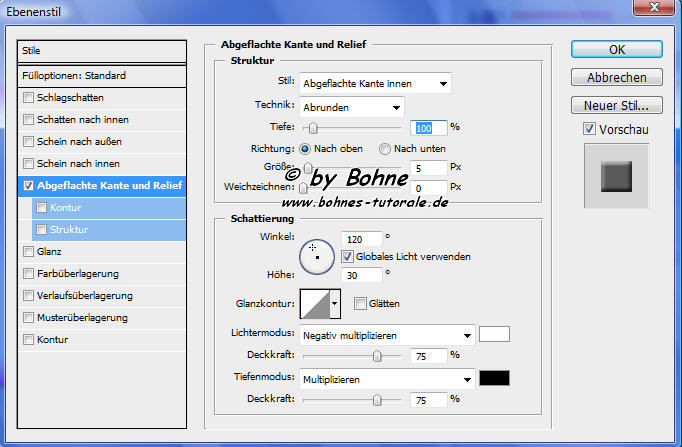The height and width of the screenshot is (447, 682).
Task: Select the Struktur sub-item in the list
Action: [x=69, y=230]
